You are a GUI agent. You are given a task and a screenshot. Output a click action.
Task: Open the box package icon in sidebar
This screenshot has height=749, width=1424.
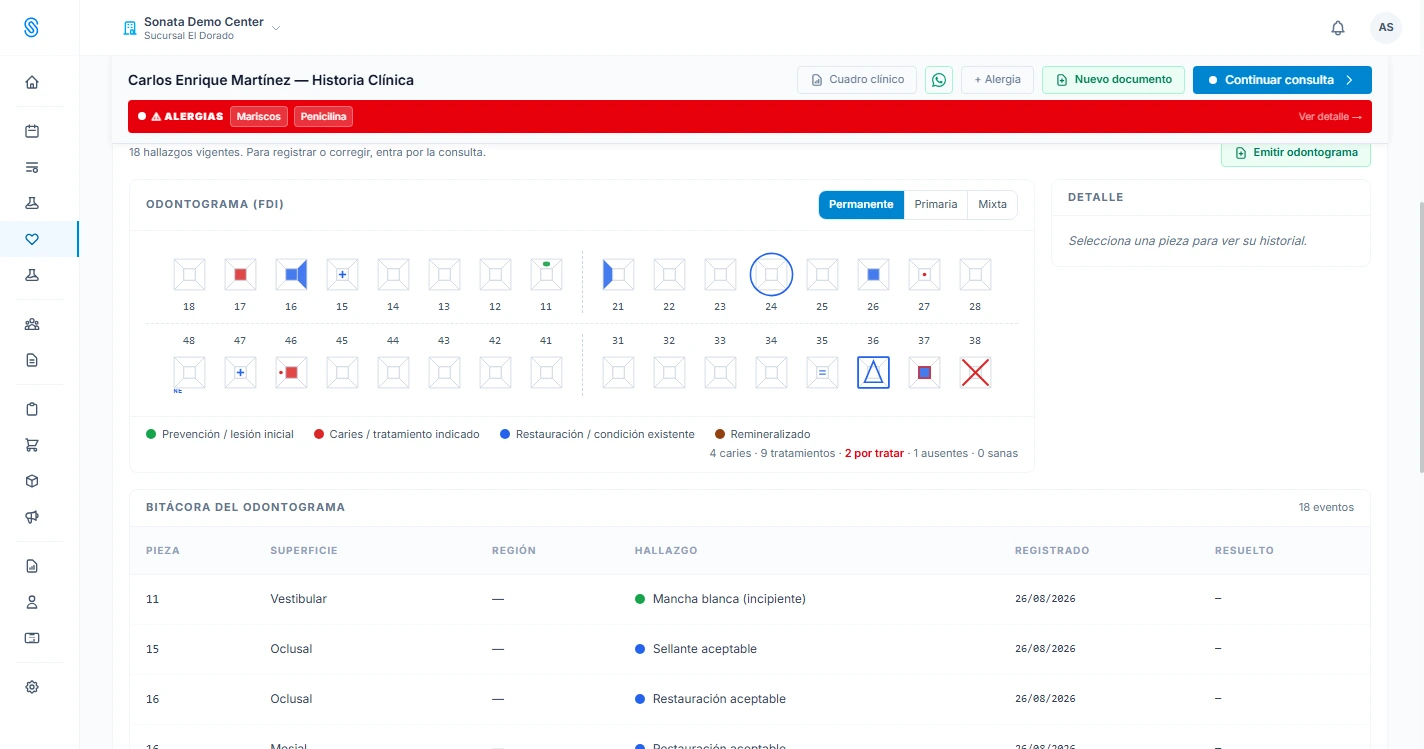tap(32, 481)
